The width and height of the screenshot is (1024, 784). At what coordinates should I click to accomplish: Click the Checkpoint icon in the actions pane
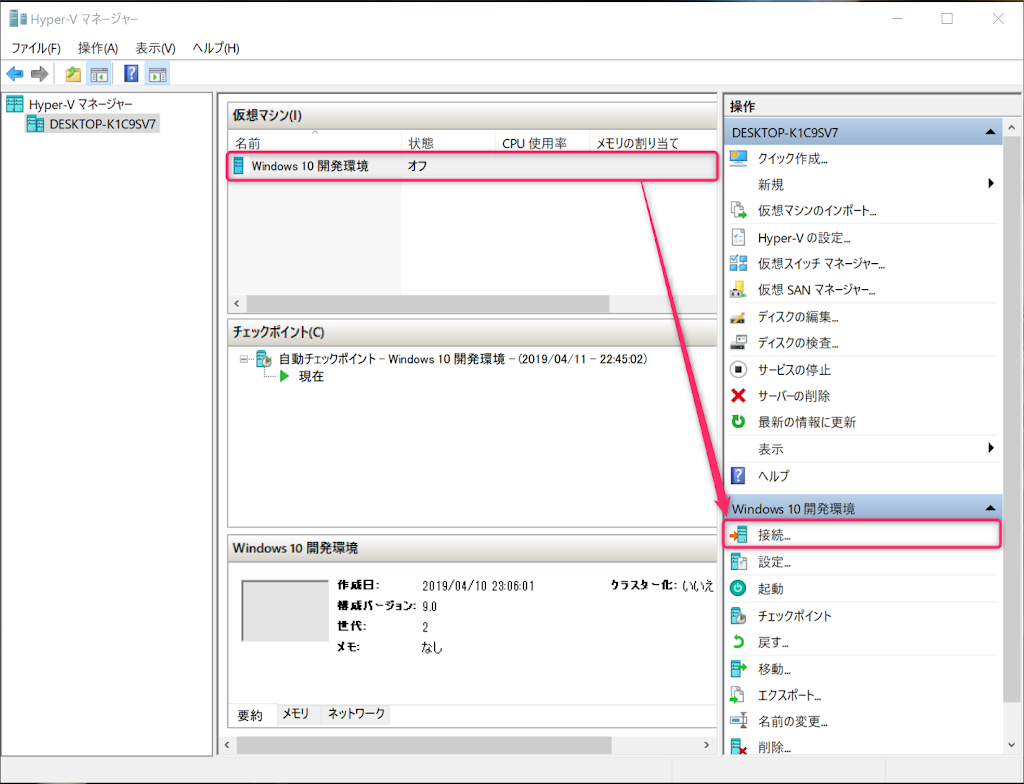(739, 615)
